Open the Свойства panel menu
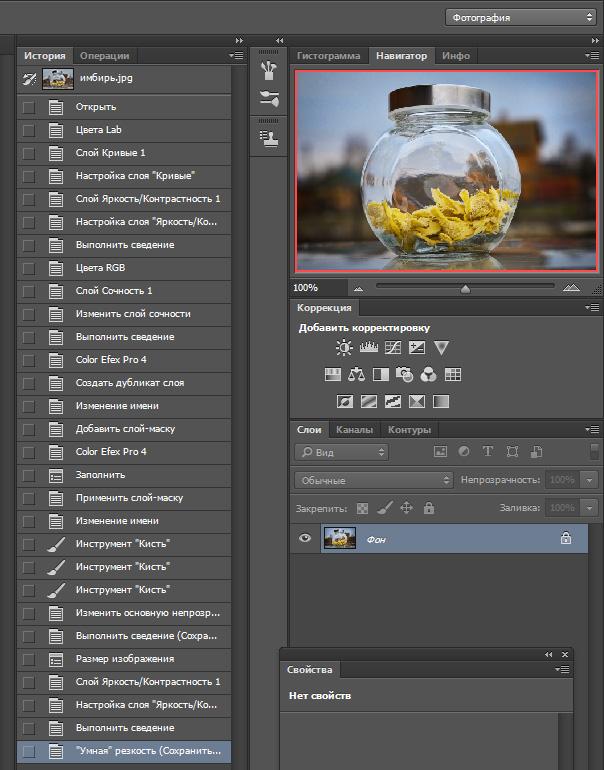 pos(562,669)
